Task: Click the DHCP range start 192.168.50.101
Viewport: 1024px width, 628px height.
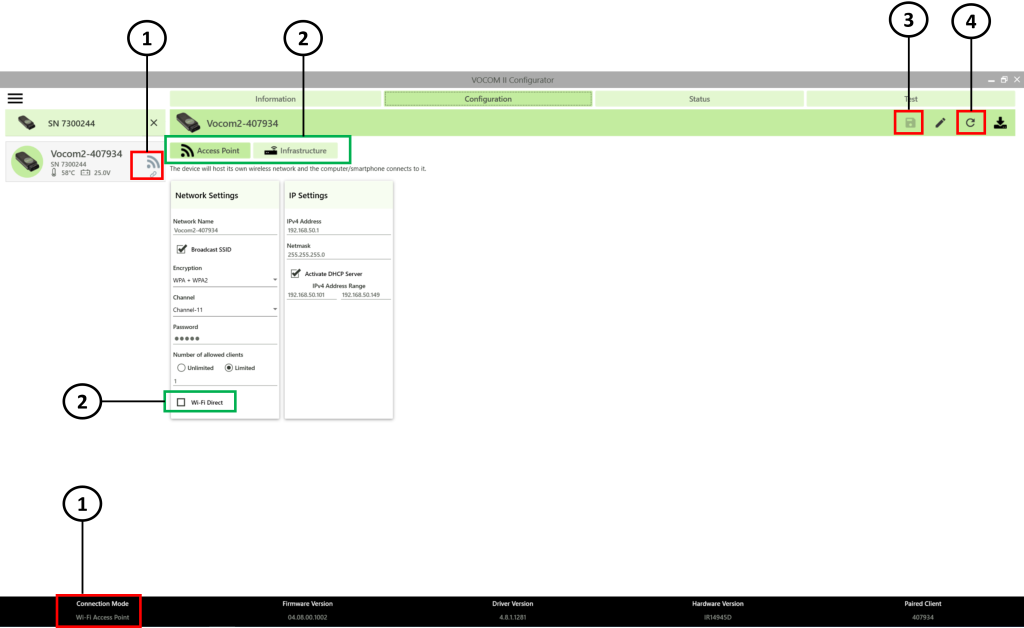Action: coord(312,295)
